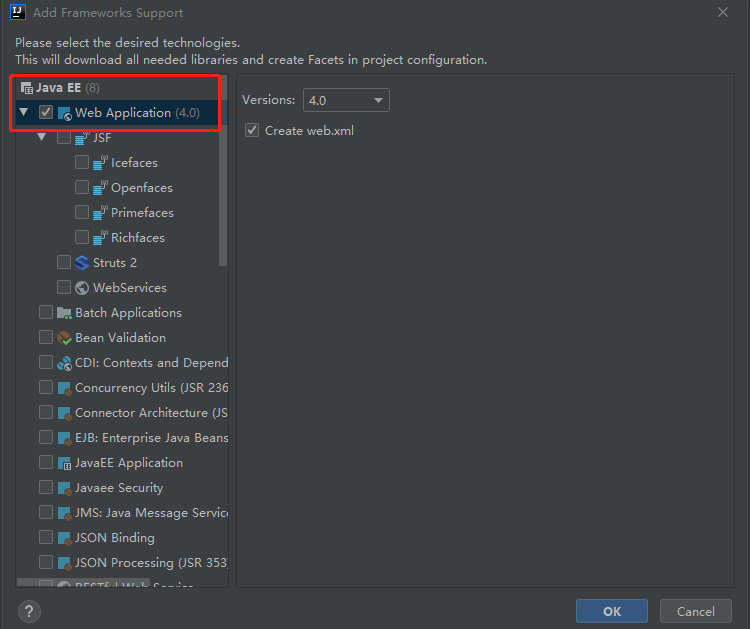Click OK to add frameworks
This screenshot has height=629, width=750.
point(612,611)
